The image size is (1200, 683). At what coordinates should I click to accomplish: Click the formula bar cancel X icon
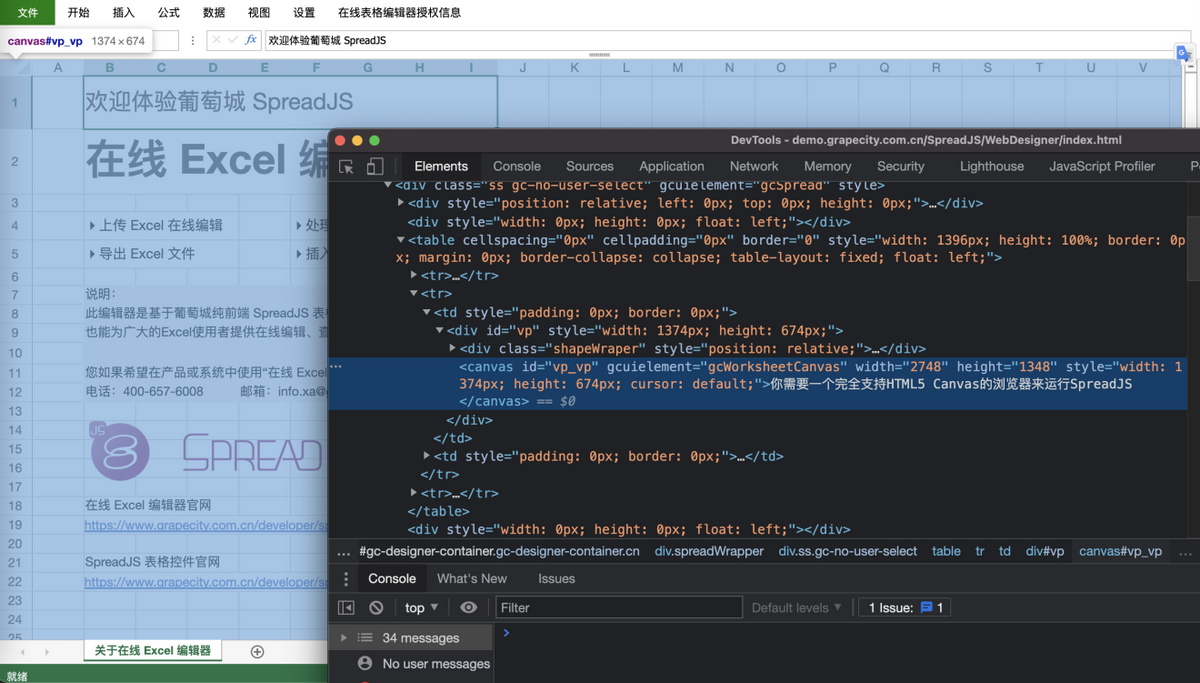[216, 40]
